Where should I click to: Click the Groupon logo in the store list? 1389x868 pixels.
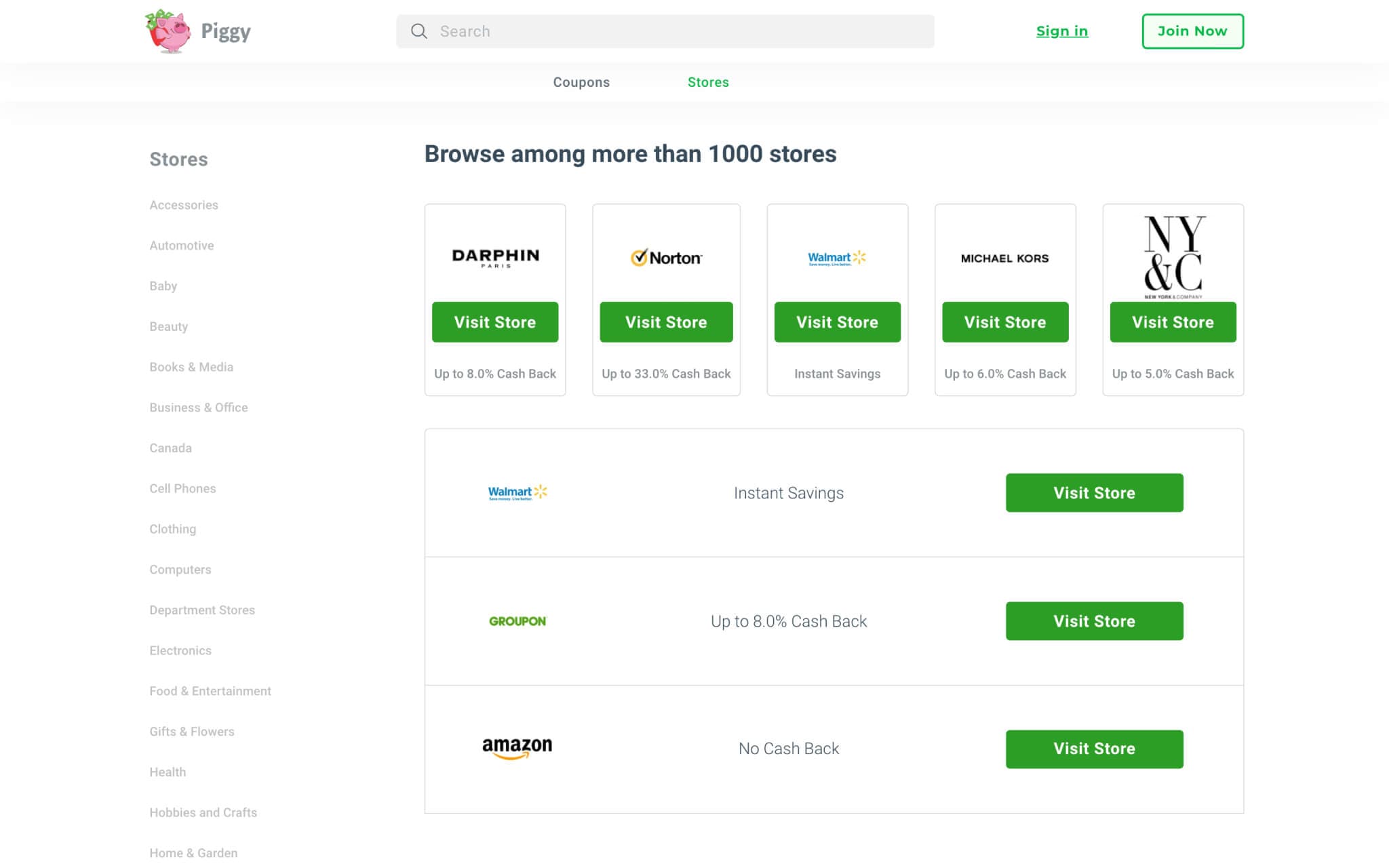[x=517, y=620]
